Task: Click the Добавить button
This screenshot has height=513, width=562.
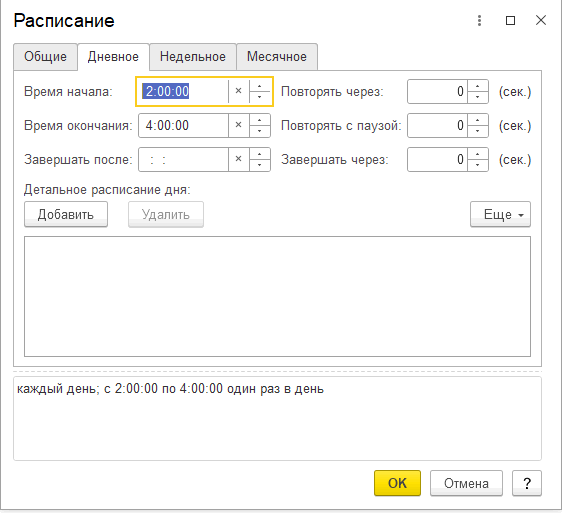Action: coord(66,214)
